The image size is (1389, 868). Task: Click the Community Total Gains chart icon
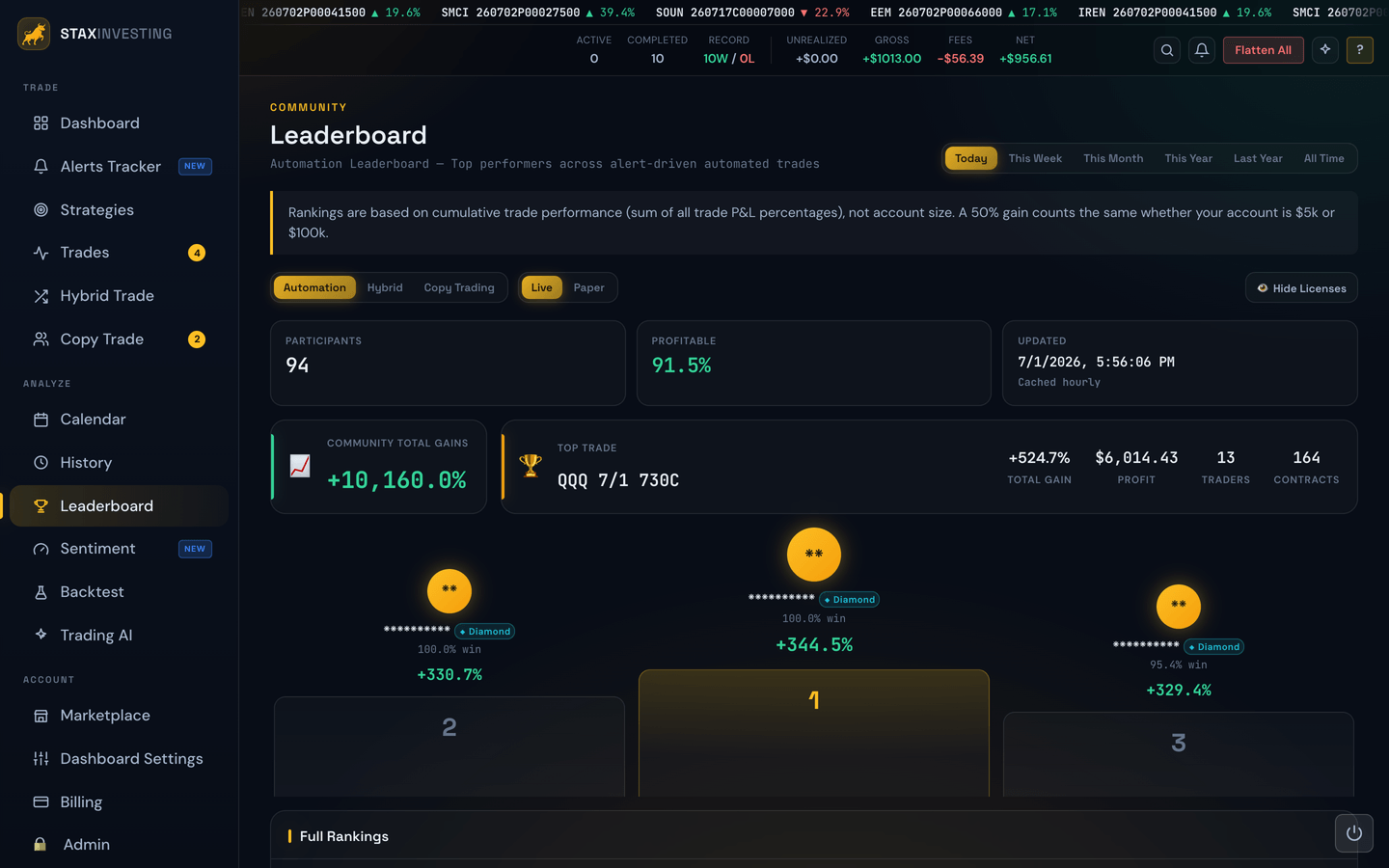click(300, 467)
